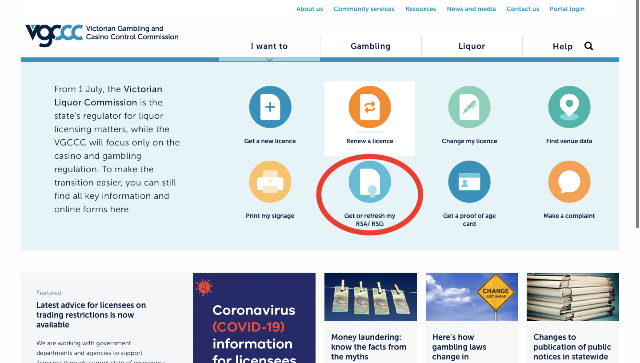Select the orange Renew a licence icon
This screenshot has width=640, height=363.
(x=369, y=107)
